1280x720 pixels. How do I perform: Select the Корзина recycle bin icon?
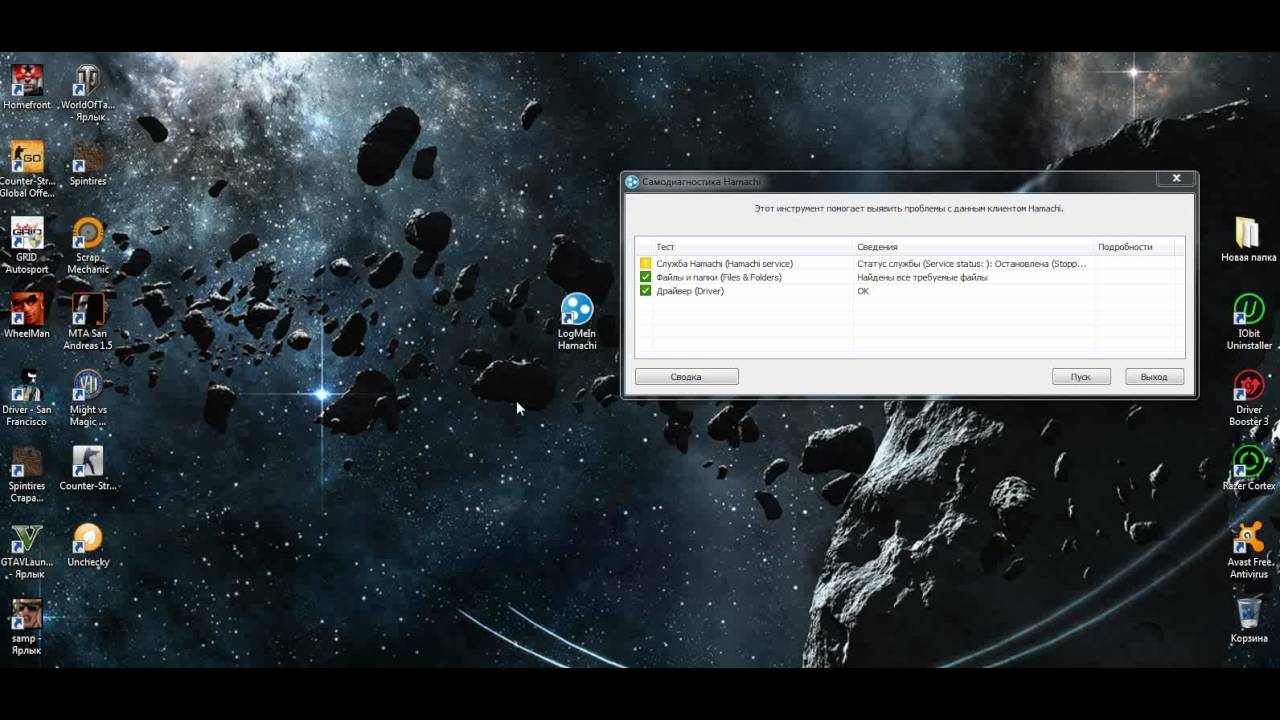(1249, 619)
